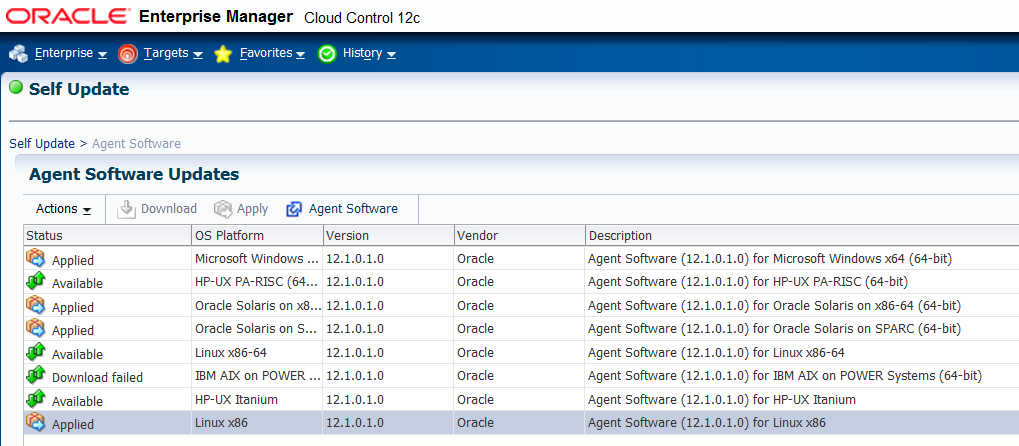Open the Actions dropdown menu
This screenshot has height=446, width=1019.
click(x=63, y=209)
